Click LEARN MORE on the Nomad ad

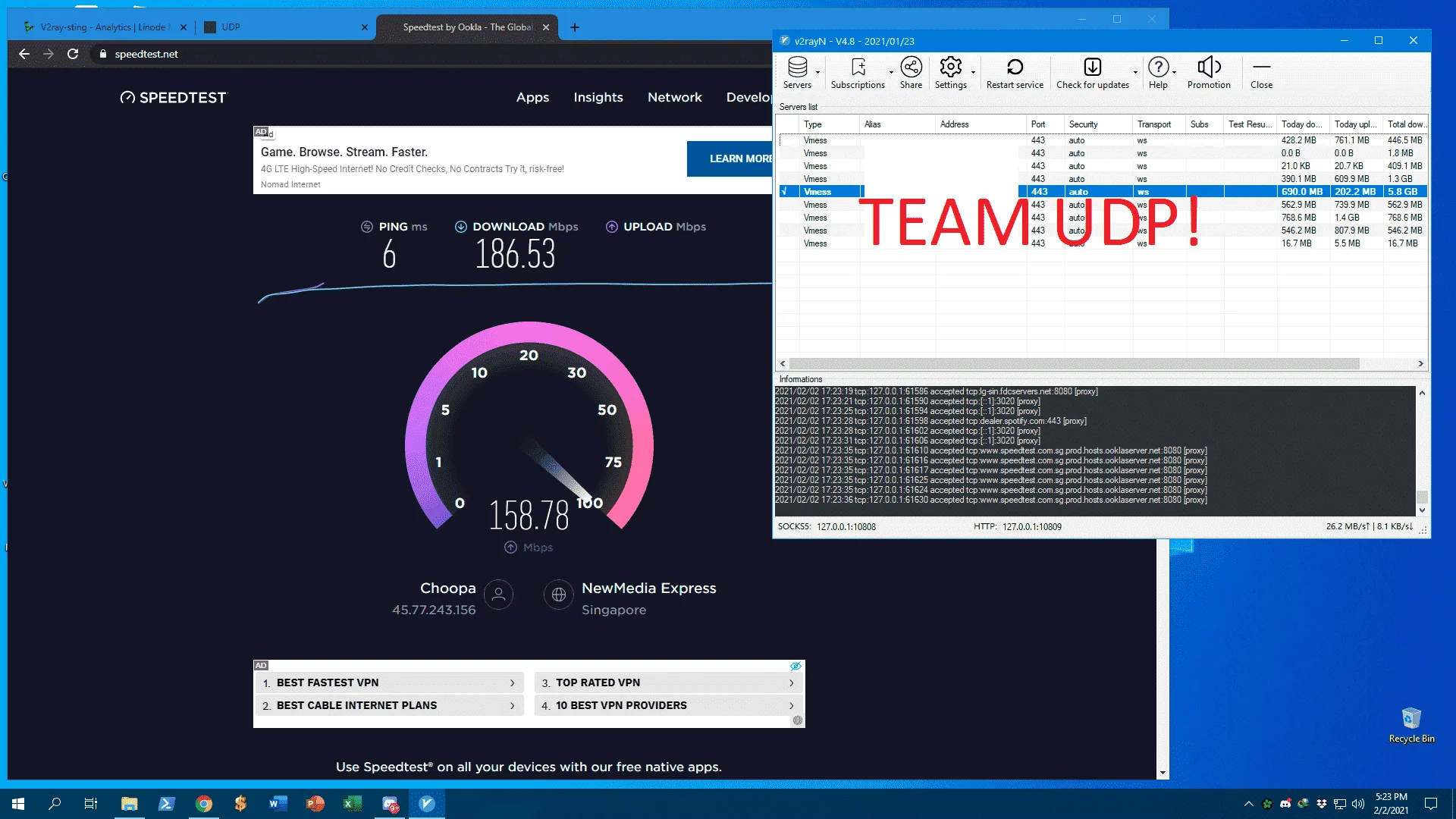point(730,158)
